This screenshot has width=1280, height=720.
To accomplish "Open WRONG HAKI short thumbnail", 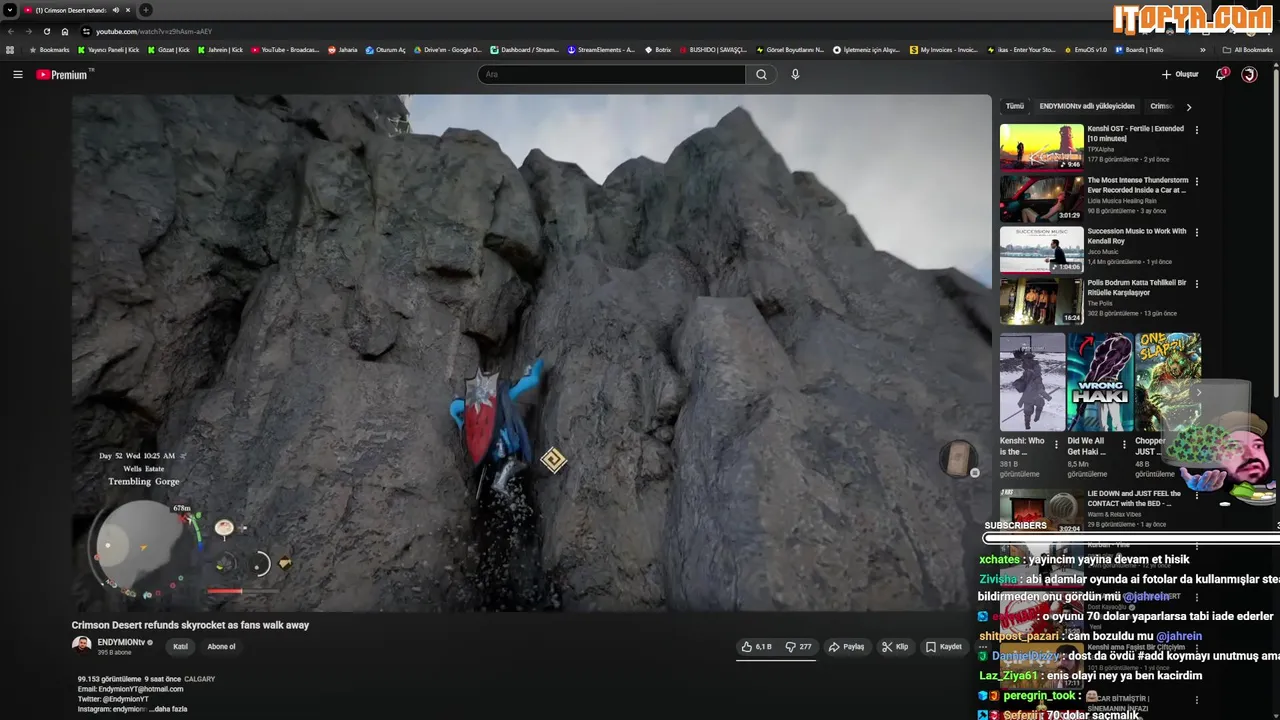I will pyautogui.click(x=1100, y=382).
